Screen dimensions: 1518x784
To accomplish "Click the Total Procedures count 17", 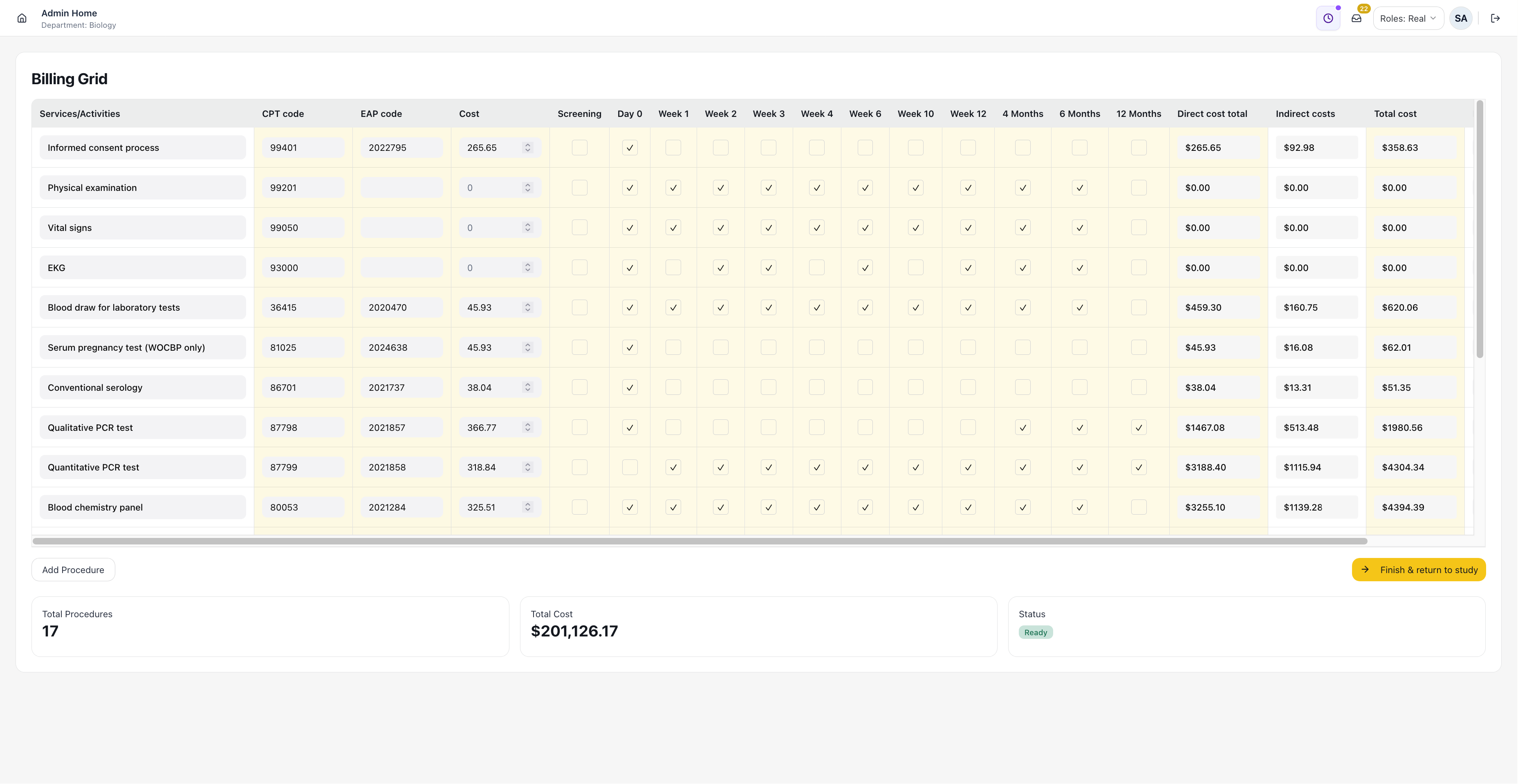I will coord(50,631).
